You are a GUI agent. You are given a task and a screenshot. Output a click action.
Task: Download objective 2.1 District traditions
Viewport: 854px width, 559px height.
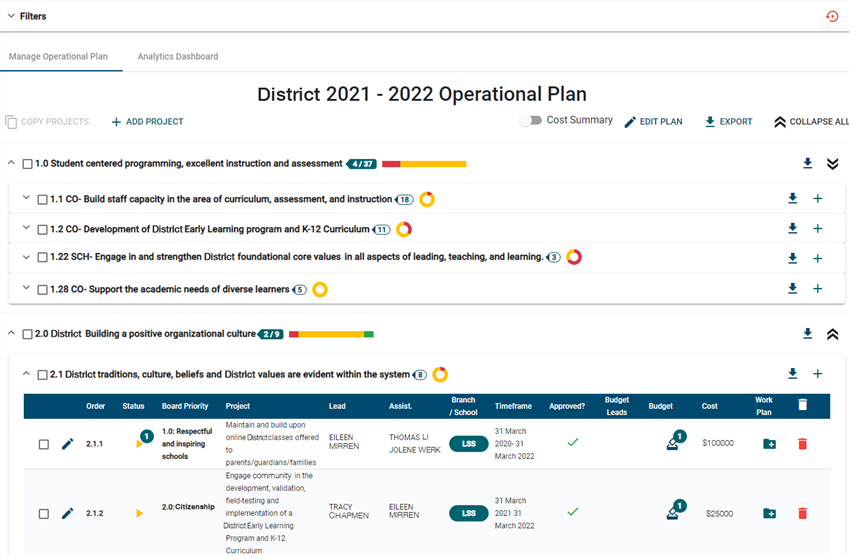tap(792, 374)
